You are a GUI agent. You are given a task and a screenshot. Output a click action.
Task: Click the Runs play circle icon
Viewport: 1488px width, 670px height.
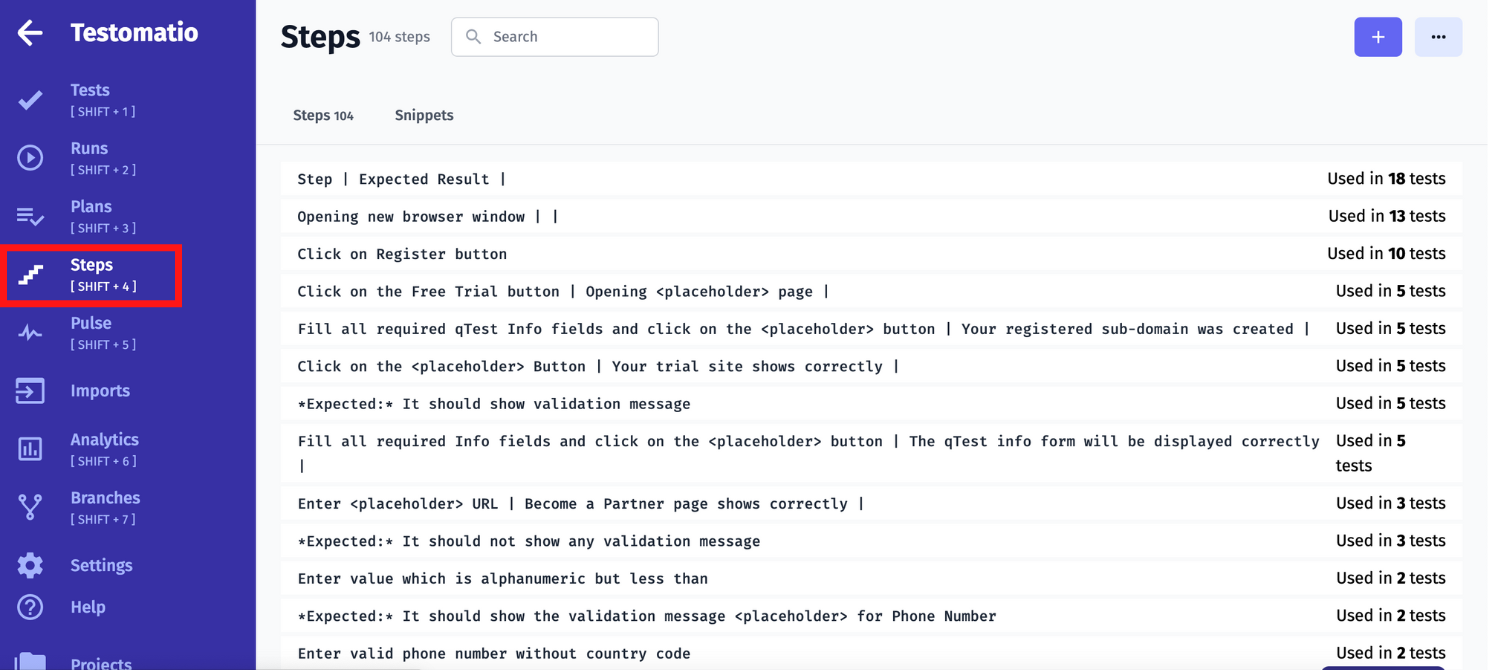click(x=30, y=158)
